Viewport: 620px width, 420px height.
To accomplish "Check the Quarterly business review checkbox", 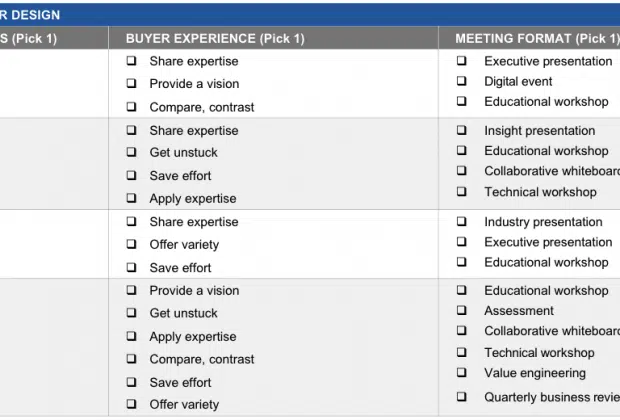I will coord(461,397).
